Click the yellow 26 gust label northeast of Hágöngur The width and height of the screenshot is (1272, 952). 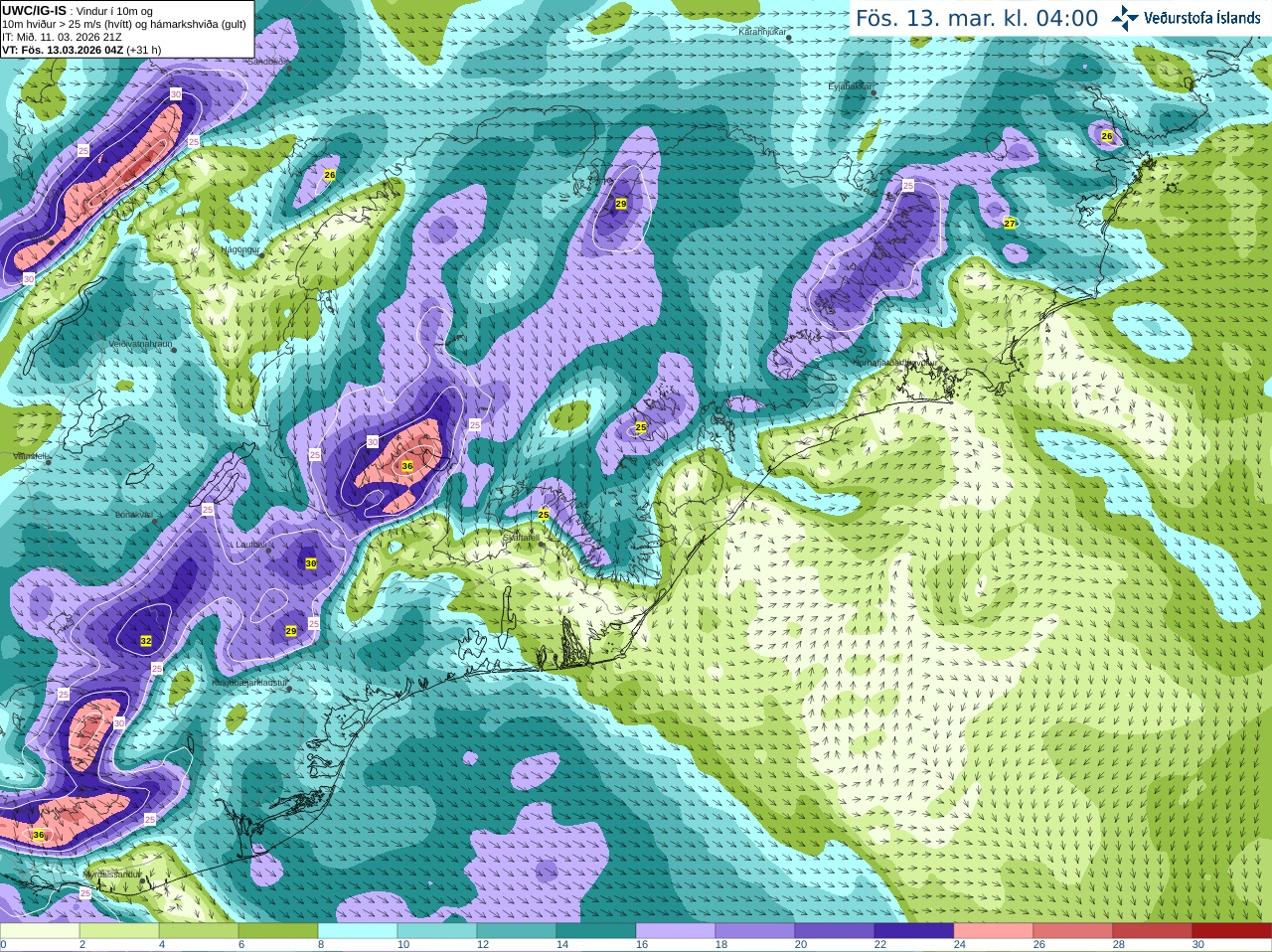click(330, 175)
